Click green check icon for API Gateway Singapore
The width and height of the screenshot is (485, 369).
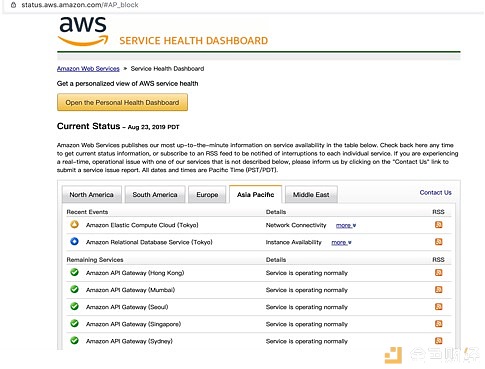74,323
